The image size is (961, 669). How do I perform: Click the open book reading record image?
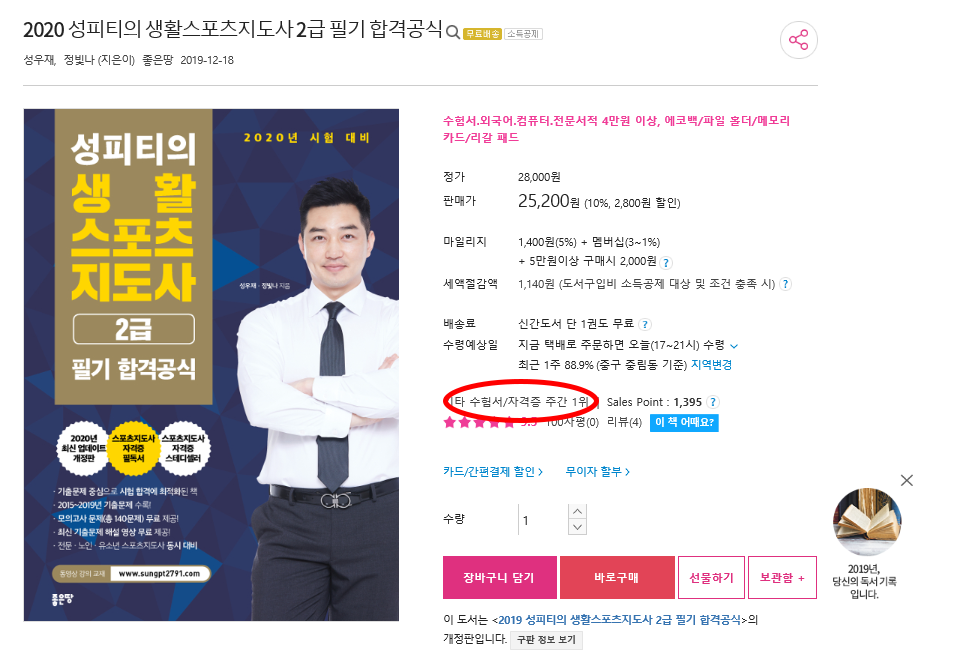click(867, 522)
